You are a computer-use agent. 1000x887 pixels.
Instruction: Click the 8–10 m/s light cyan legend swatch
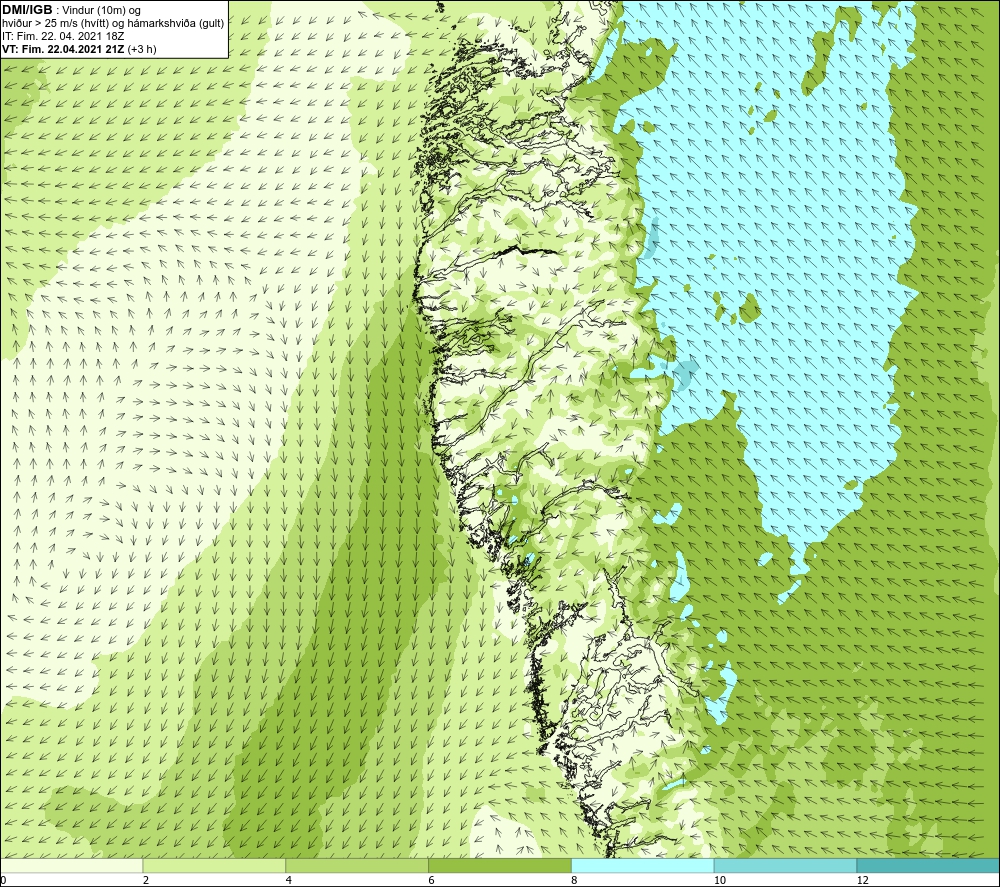point(643,865)
